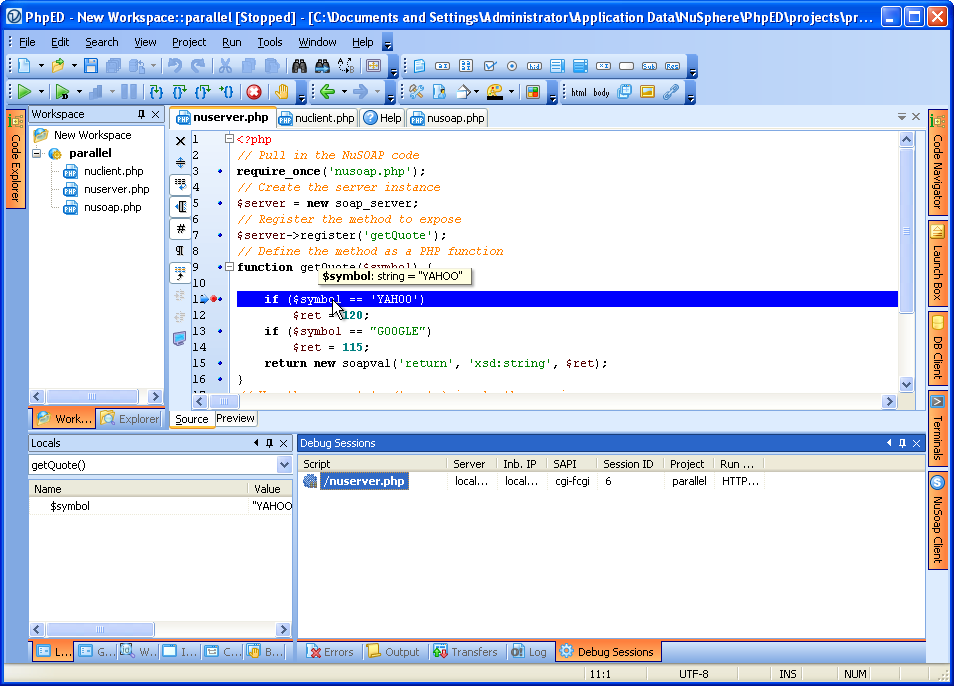Click the html tag toolbar button

click(x=578, y=92)
